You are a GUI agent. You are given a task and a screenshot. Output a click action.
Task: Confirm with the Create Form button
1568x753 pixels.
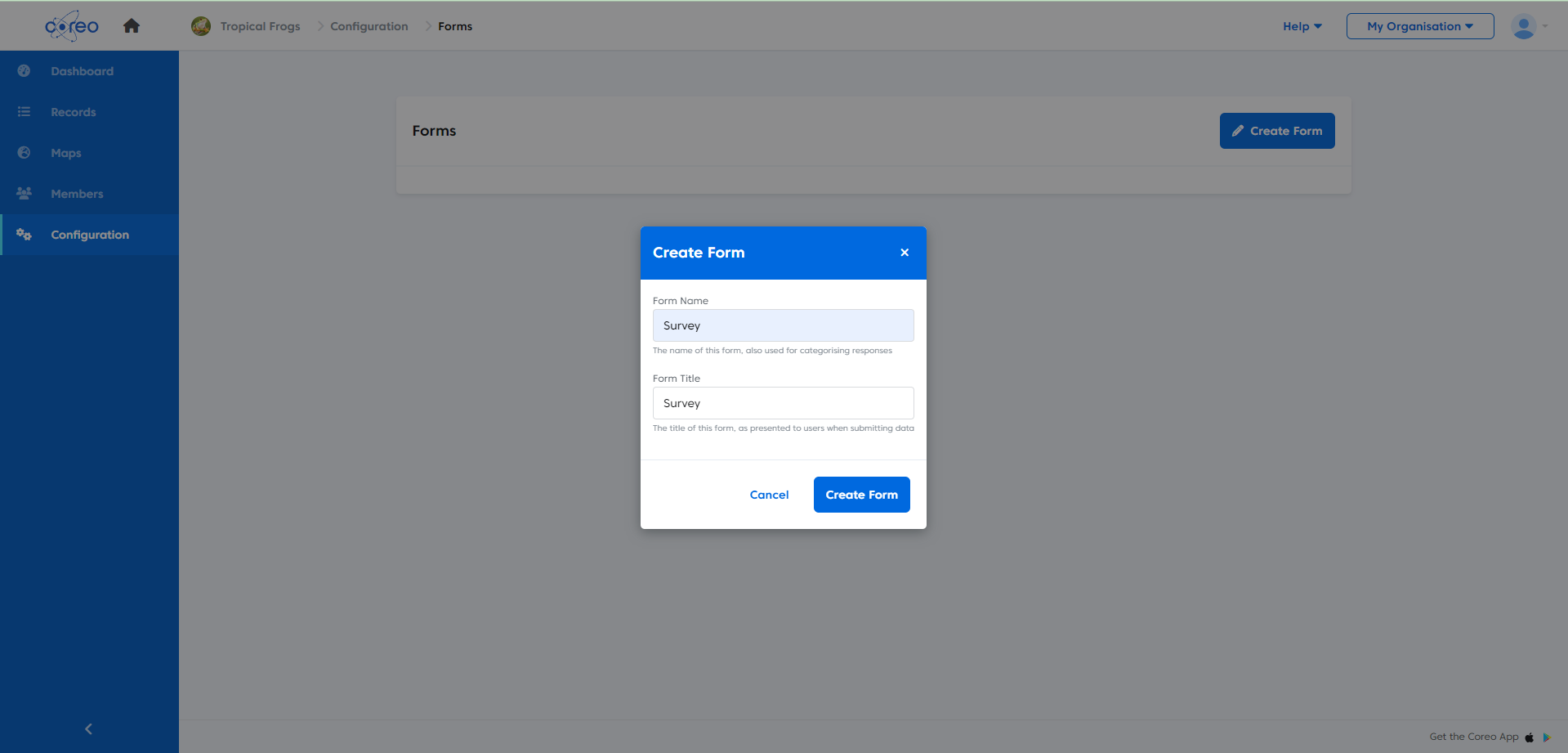tap(861, 495)
